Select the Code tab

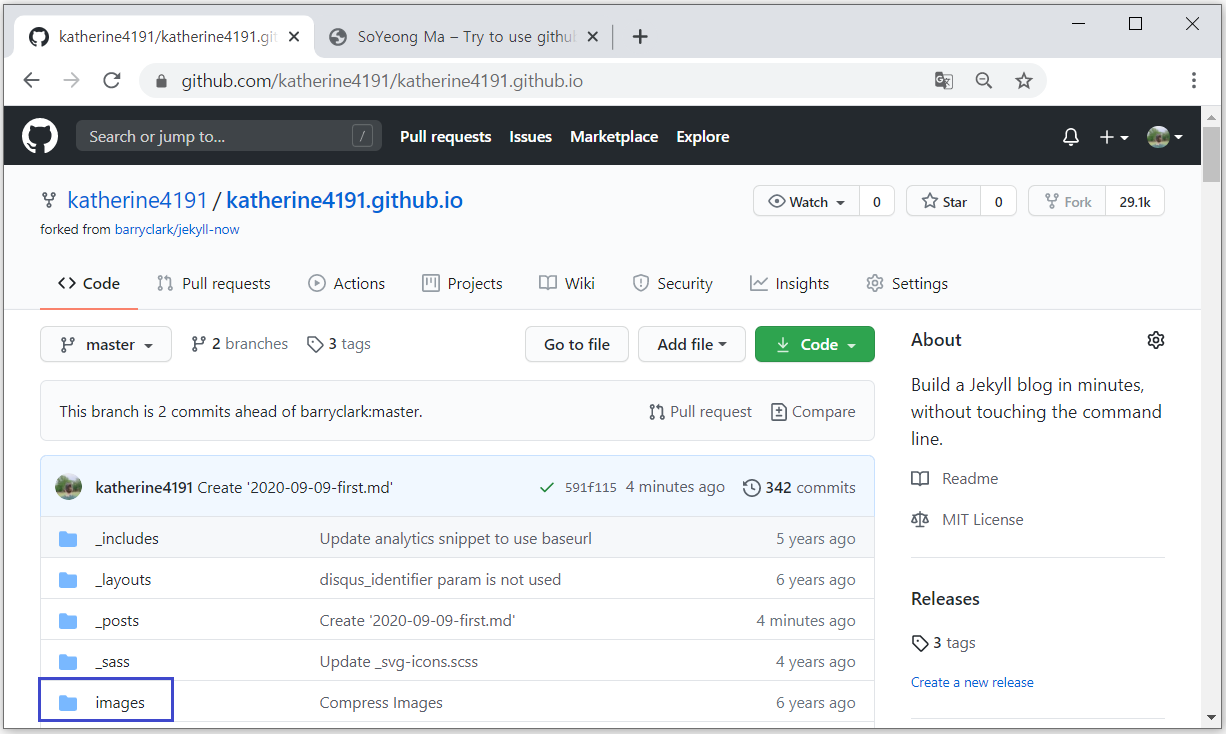89,283
